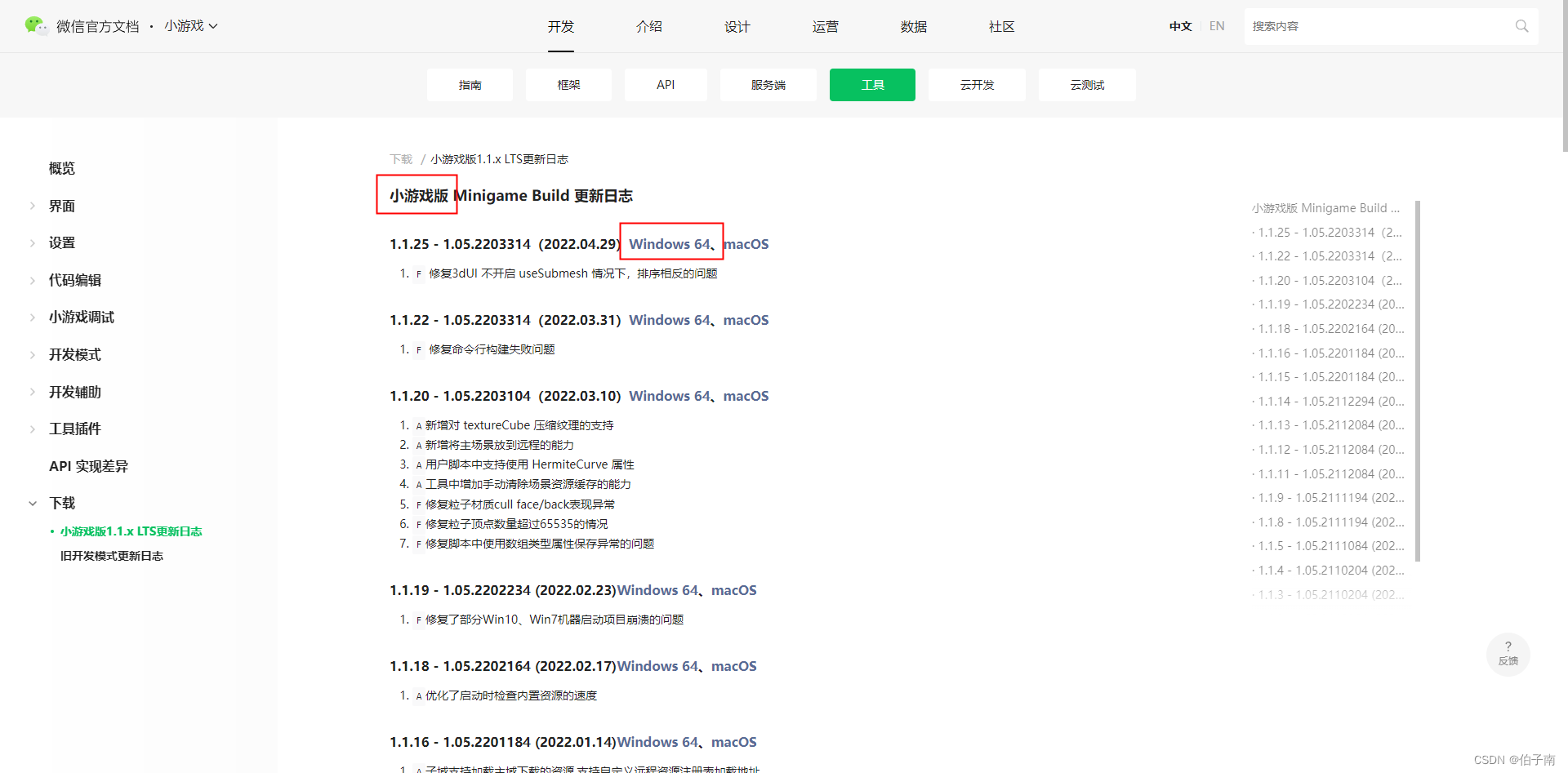Expand the 开发辅助 sidebar section
The image size is (1568, 773).
pyautogui.click(x=33, y=393)
